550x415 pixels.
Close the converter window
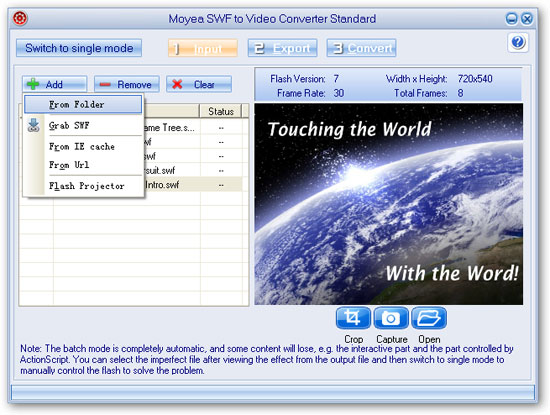(527, 18)
